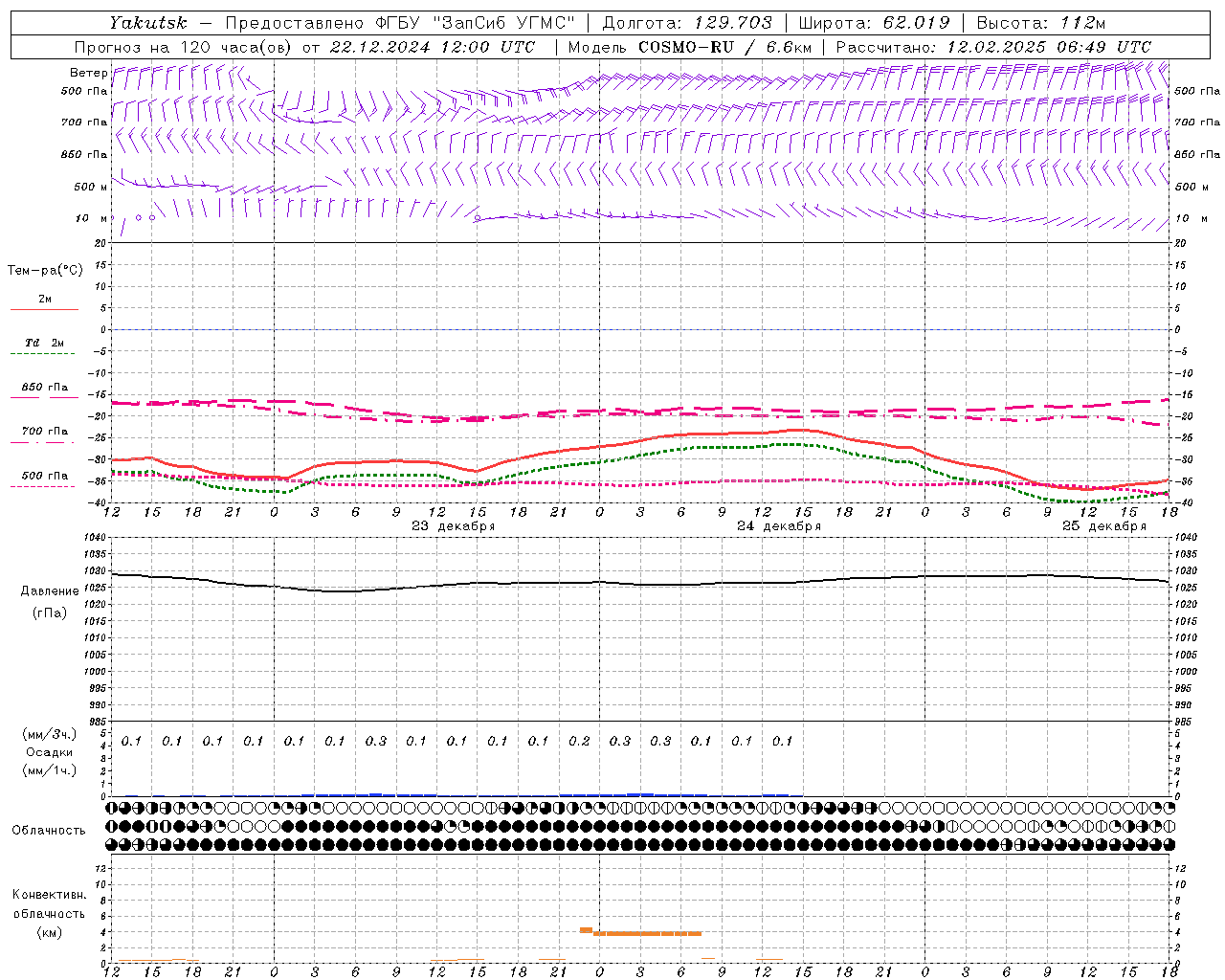Click the Yakutsk station title
Image resolution: width=1225 pixels, height=980 pixels.
pyautogui.click(x=147, y=22)
